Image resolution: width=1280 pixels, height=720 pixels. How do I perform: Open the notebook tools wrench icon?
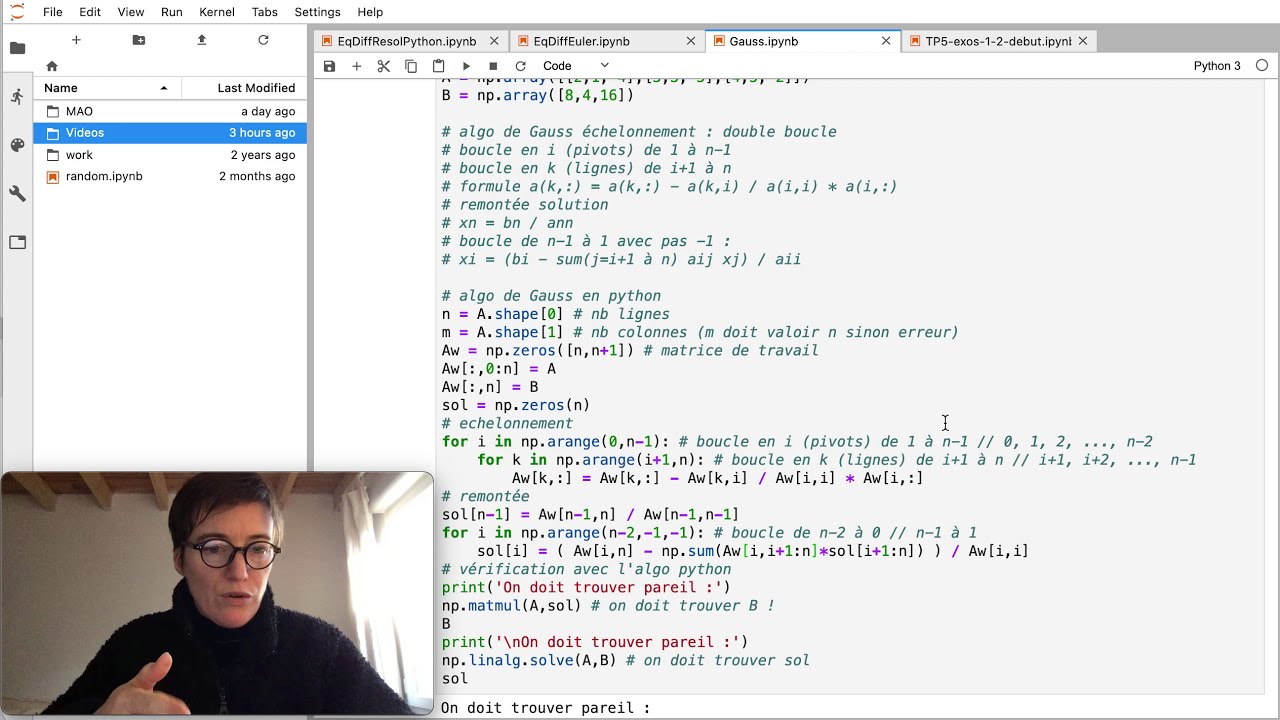[17, 193]
